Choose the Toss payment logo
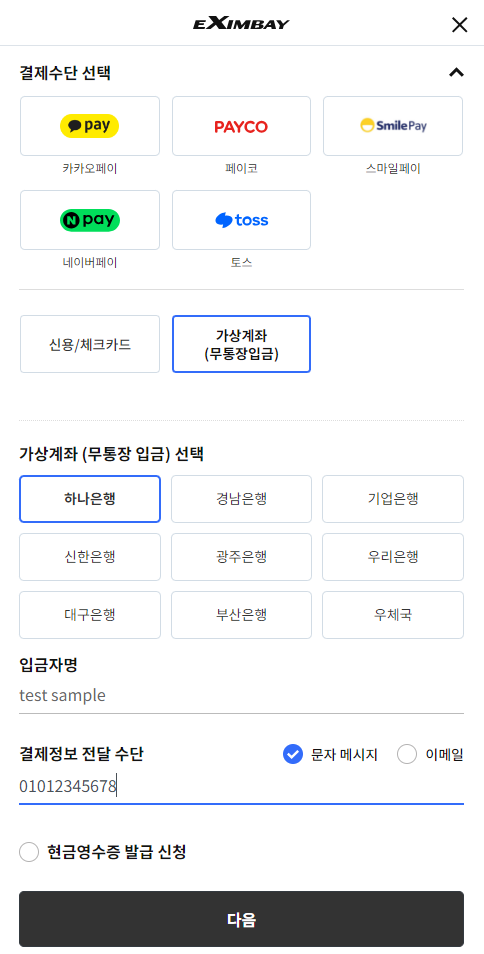484x954 pixels. click(241, 220)
